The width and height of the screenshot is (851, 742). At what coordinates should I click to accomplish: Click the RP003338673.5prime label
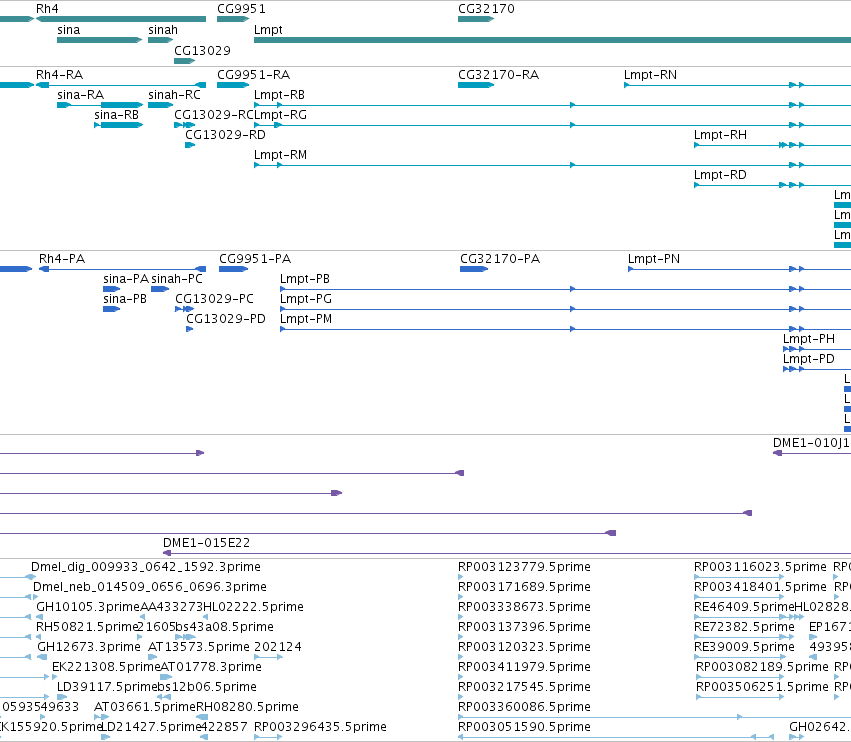click(x=524, y=607)
